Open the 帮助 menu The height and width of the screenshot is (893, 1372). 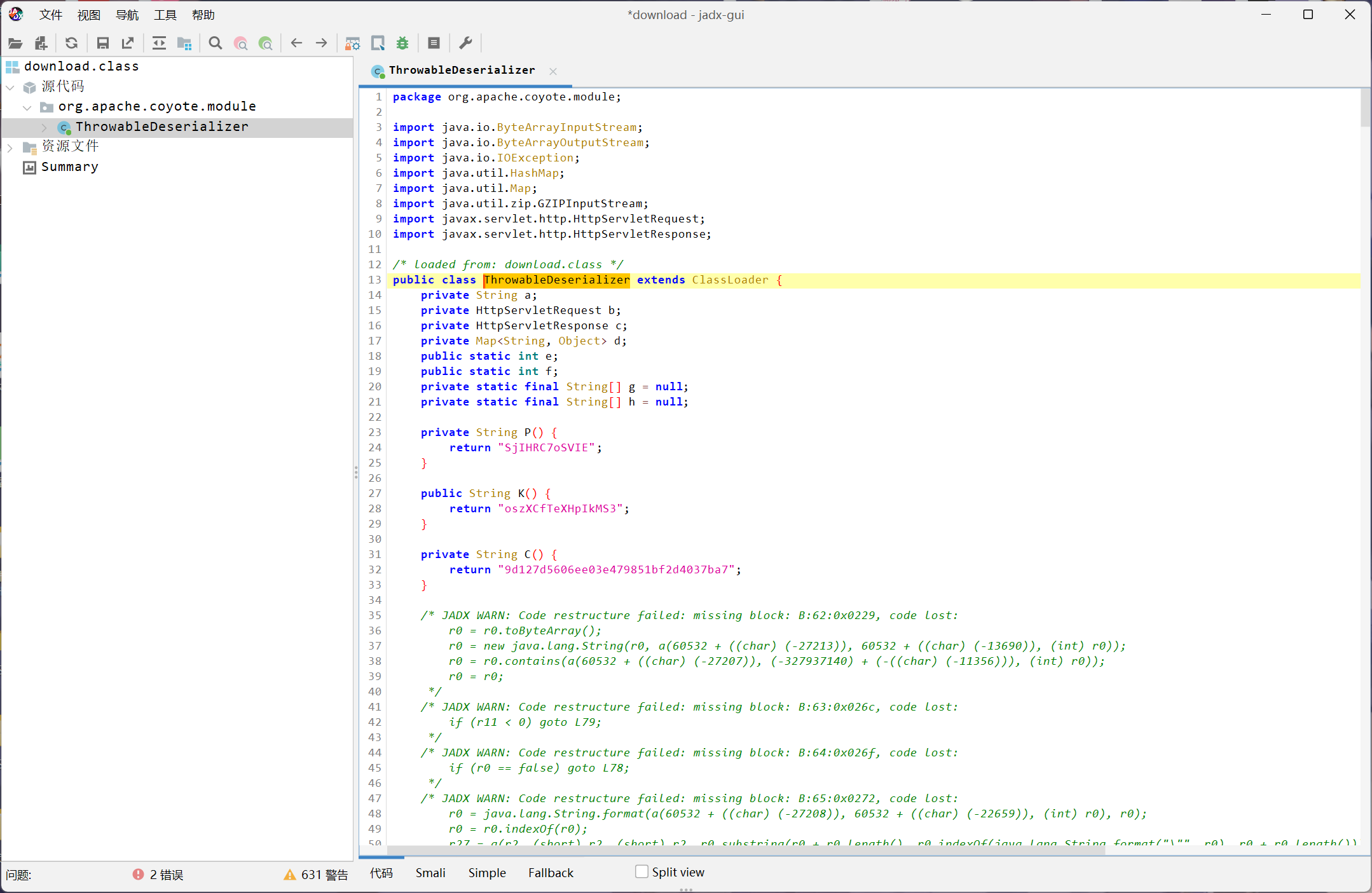tap(203, 15)
